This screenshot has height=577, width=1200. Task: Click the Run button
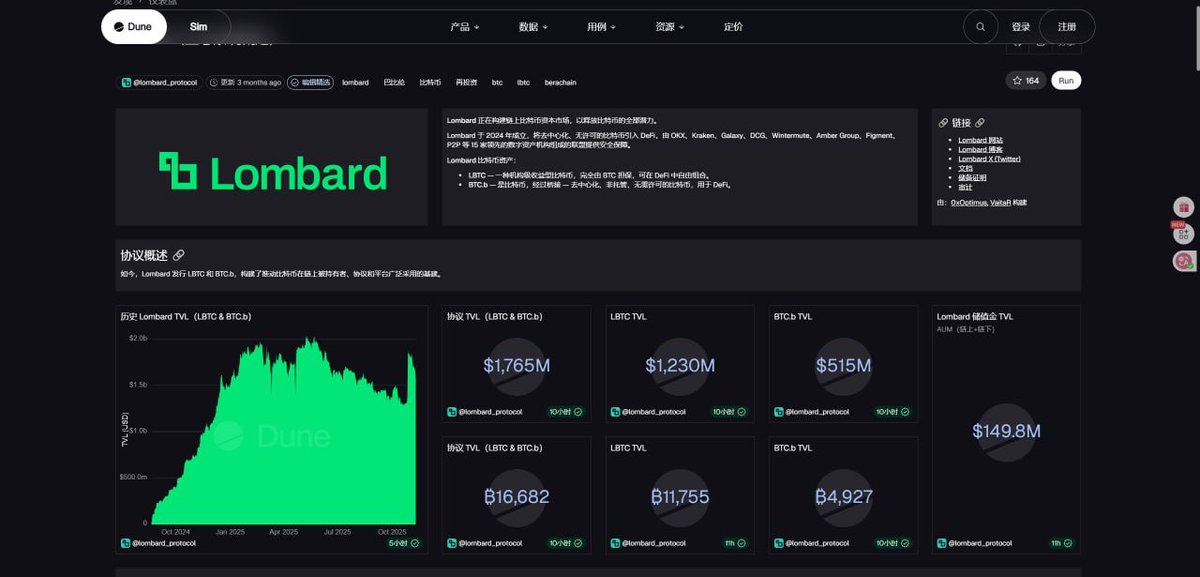[x=1066, y=81]
